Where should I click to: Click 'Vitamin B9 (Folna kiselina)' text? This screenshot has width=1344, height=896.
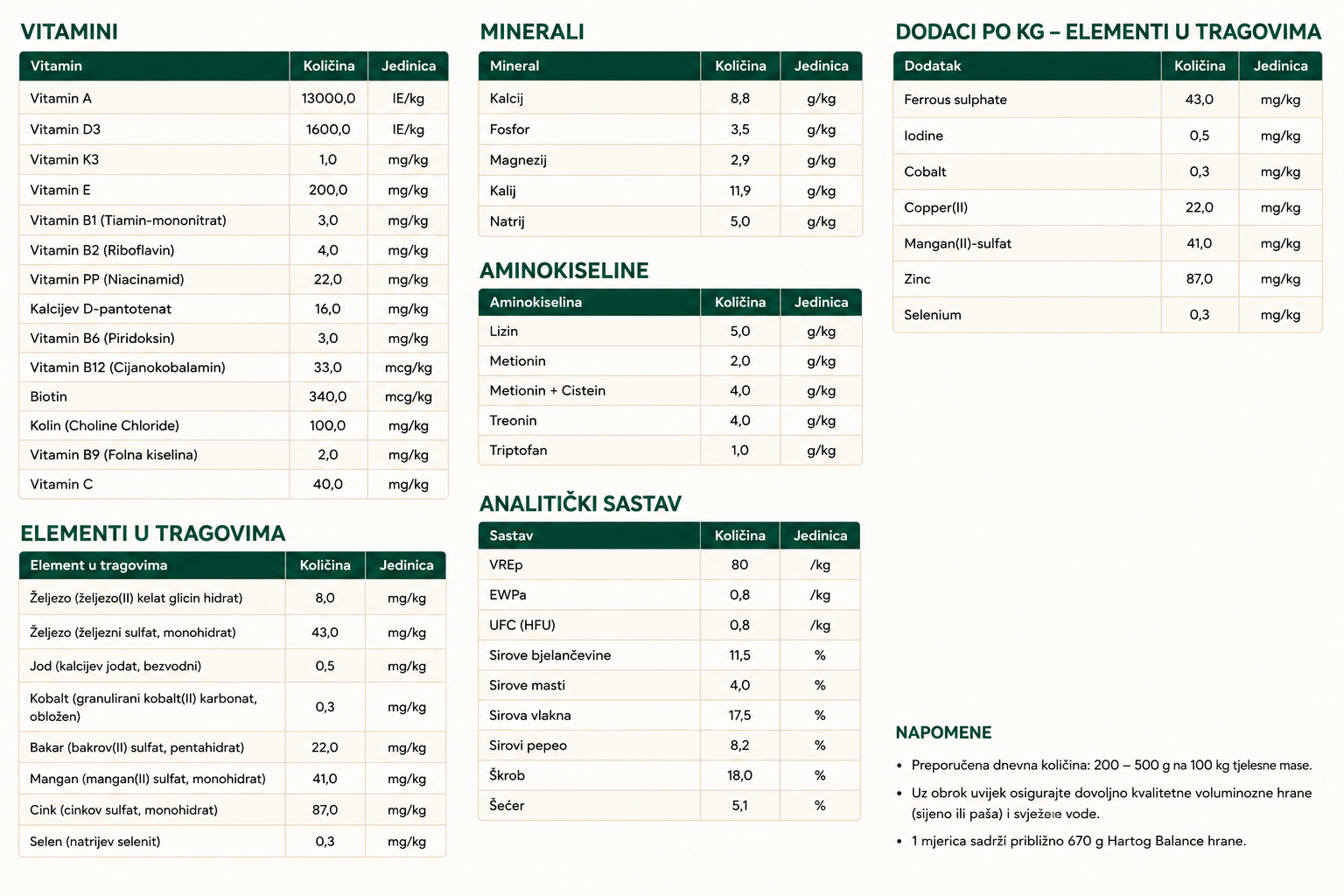coord(114,455)
